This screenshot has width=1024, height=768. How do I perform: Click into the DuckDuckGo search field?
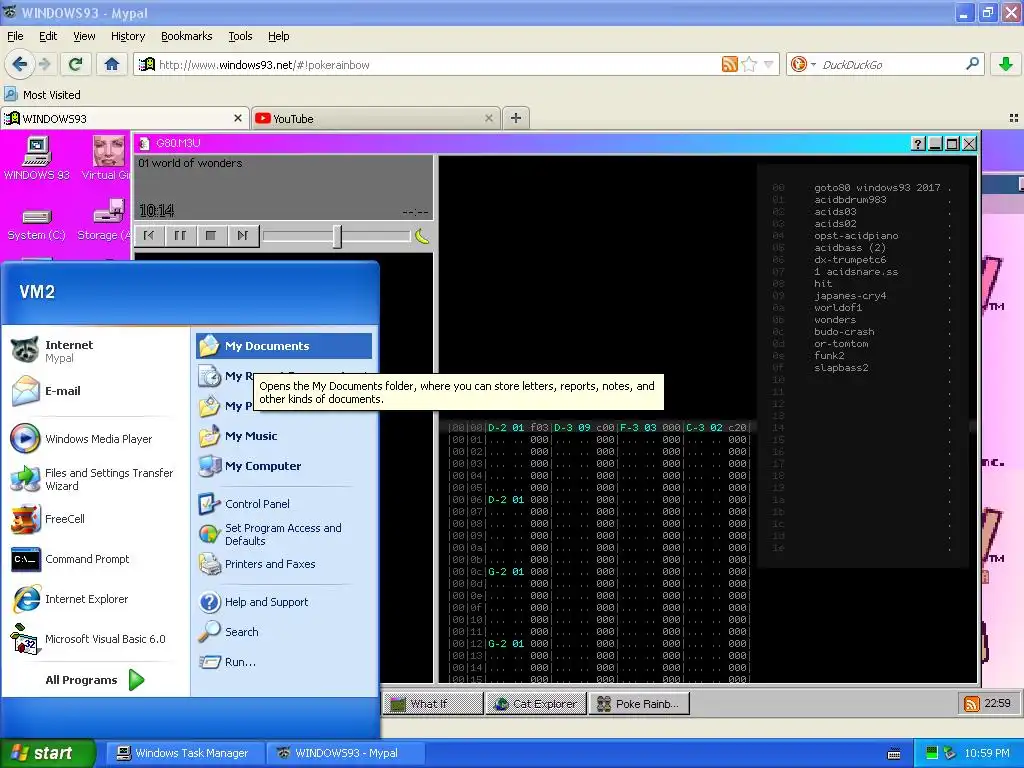coord(891,65)
